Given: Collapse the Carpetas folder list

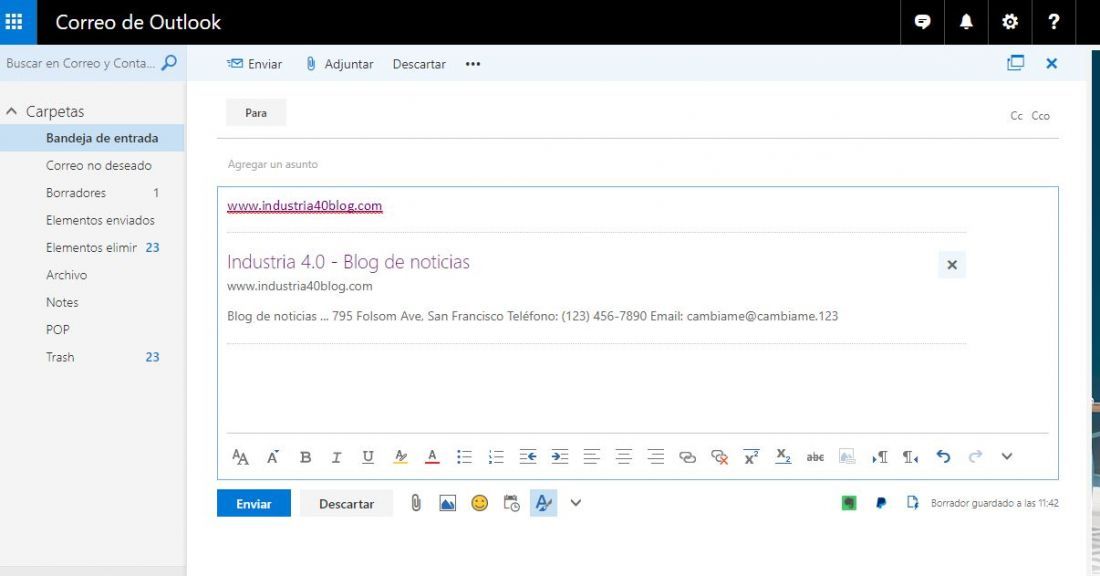Looking at the screenshot, I should click(x=11, y=112).
